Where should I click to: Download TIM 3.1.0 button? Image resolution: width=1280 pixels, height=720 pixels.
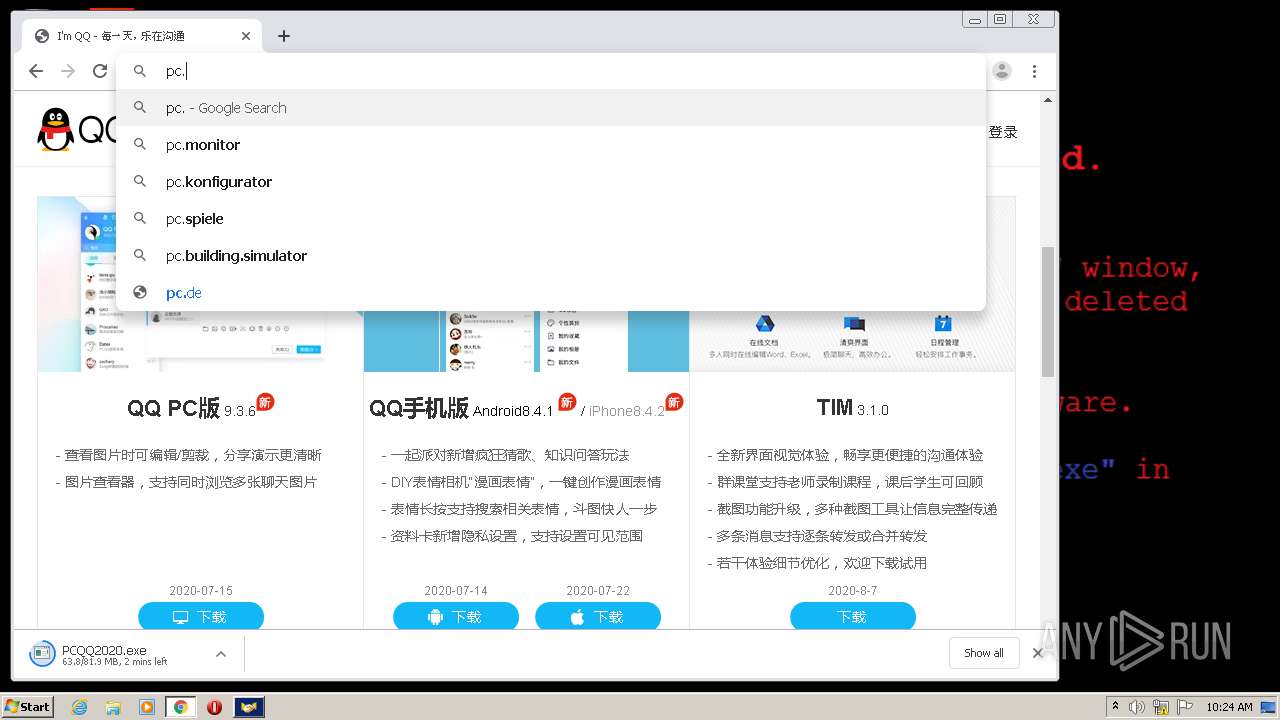pos(853,617)
